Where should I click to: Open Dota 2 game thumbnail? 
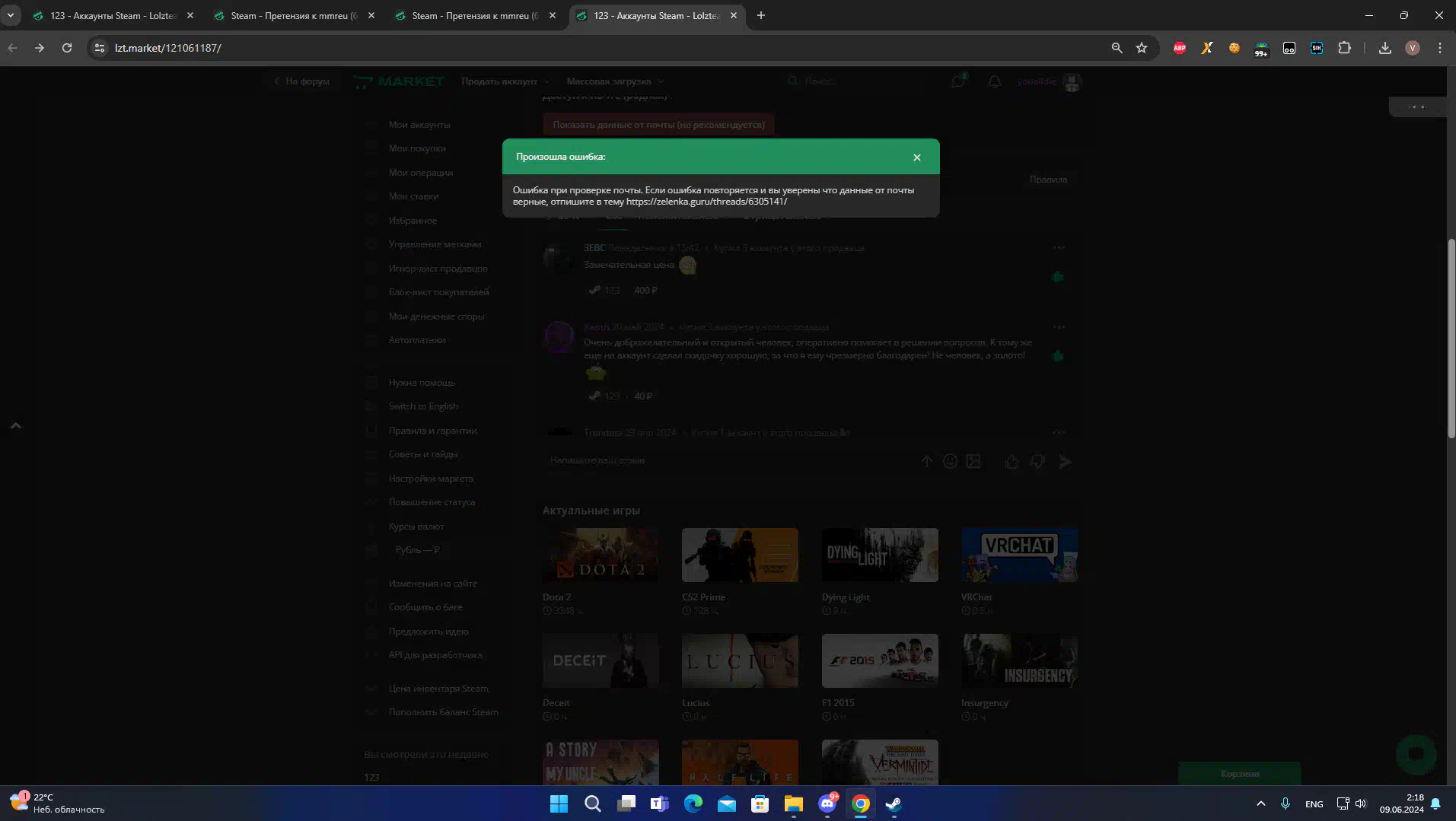[x=601, y=555]
